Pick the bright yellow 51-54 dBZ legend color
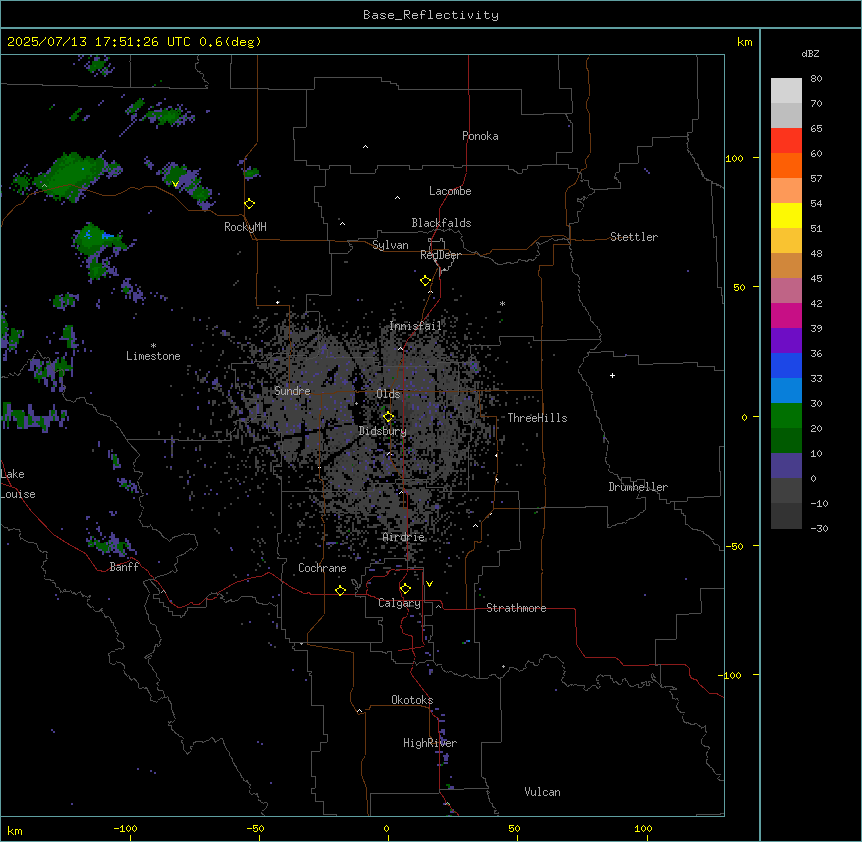 786,216
